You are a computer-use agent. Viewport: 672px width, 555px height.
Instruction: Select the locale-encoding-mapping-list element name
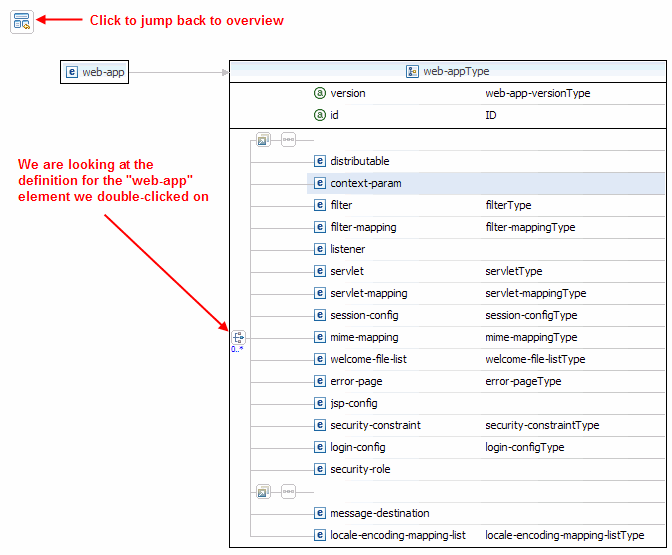coord(398,535)
